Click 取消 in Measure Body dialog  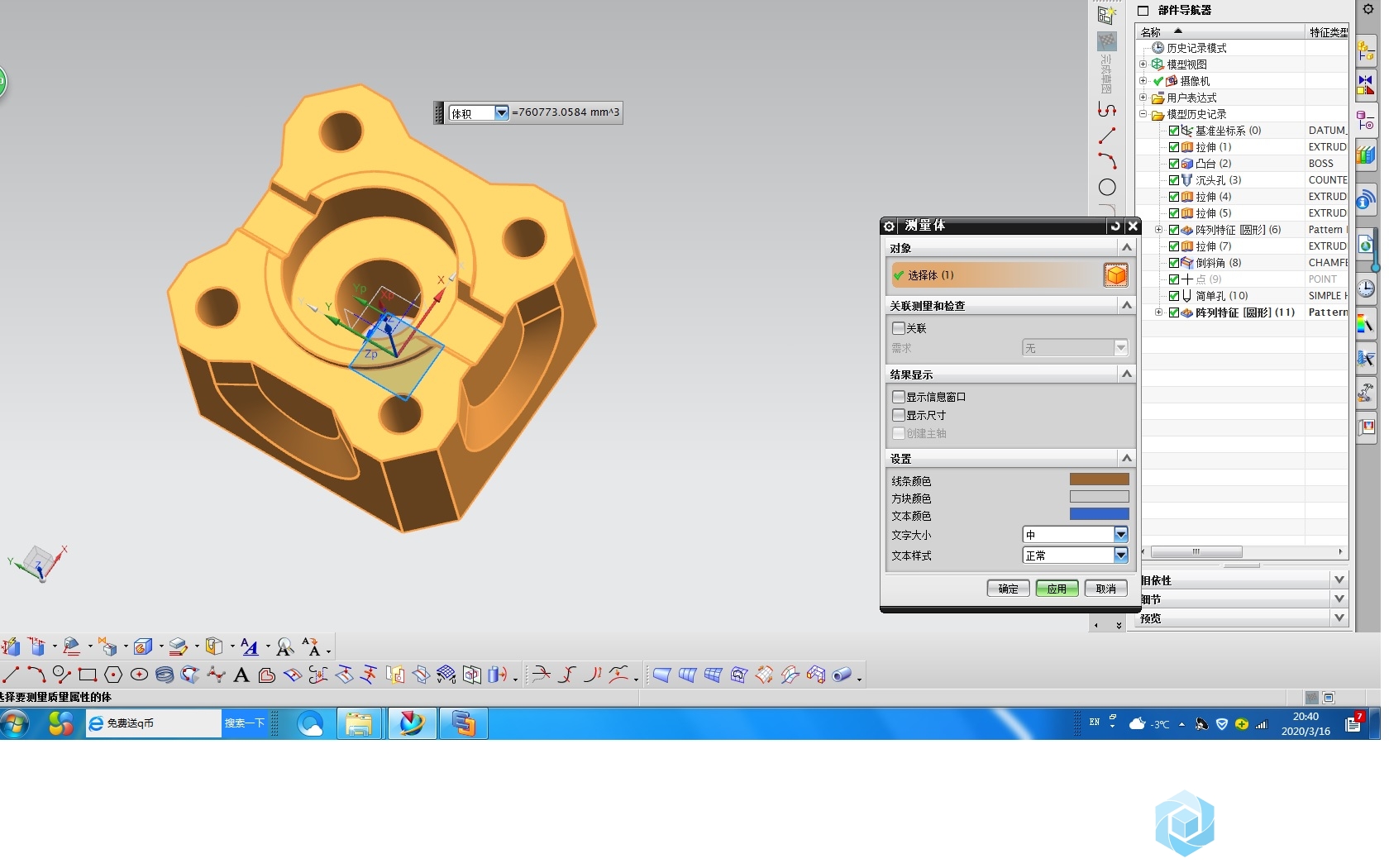[x=1106, y=589]
